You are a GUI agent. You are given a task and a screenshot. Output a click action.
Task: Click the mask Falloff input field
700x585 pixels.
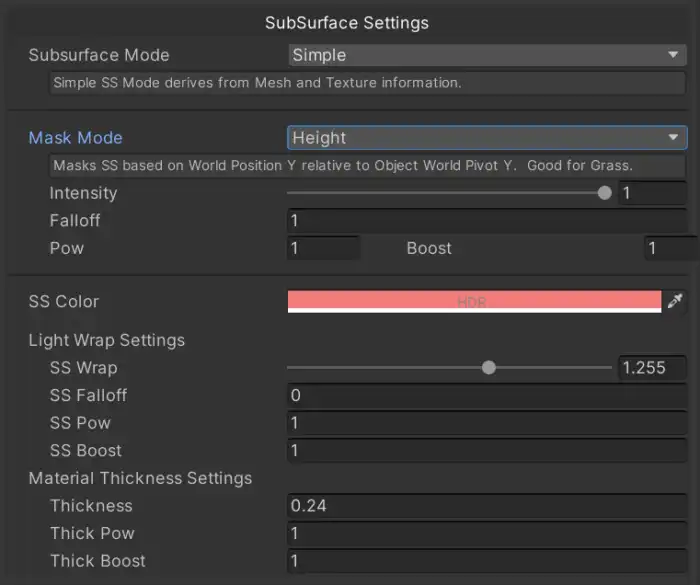pyautogui.click(x=486, y=220)
